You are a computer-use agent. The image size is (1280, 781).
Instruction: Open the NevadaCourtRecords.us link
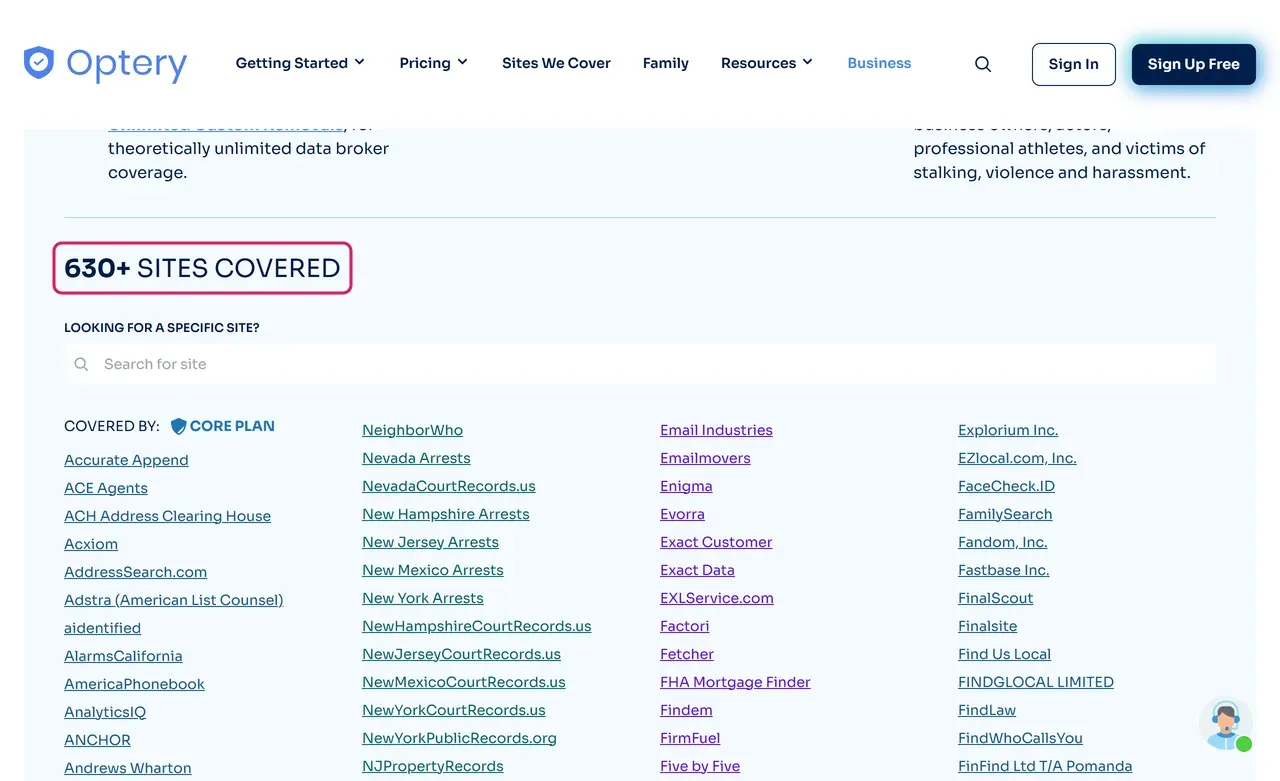tap(449, 486)
